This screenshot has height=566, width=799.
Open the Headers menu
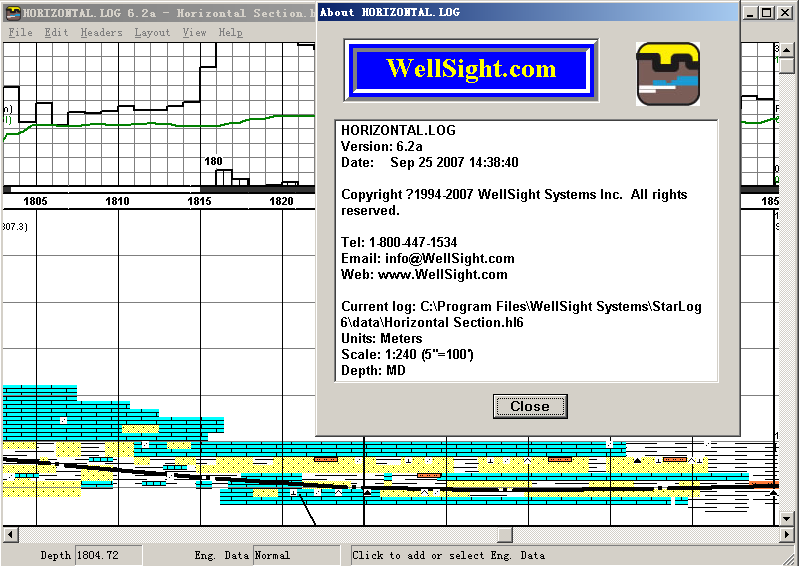coord(101,33)
